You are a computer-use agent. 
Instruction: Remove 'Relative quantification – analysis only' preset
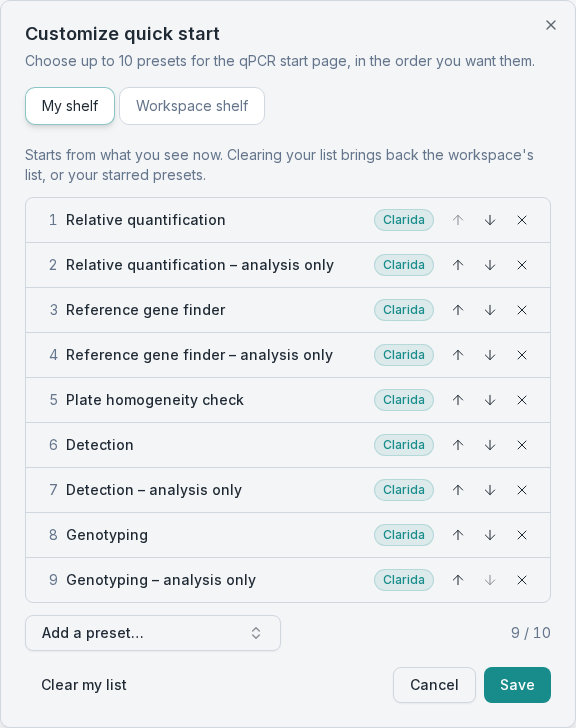(x=522, y=265)
